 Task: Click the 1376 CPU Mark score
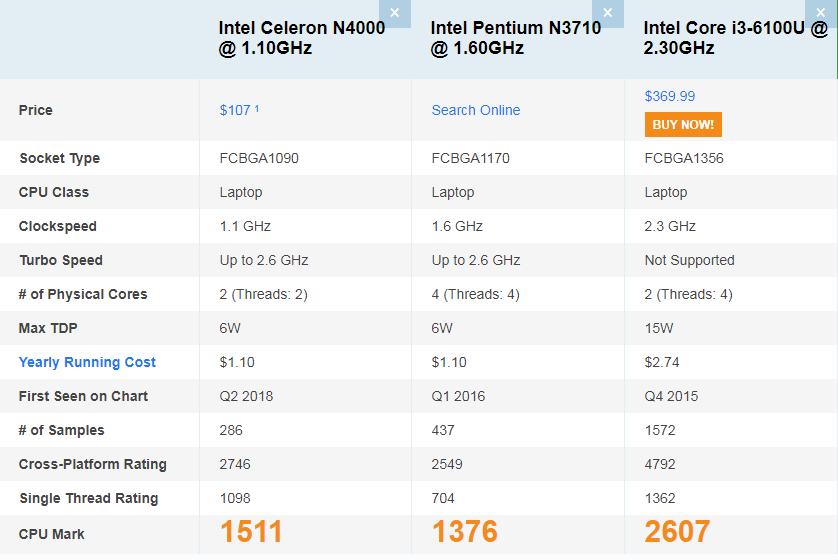tap(466, 532)
